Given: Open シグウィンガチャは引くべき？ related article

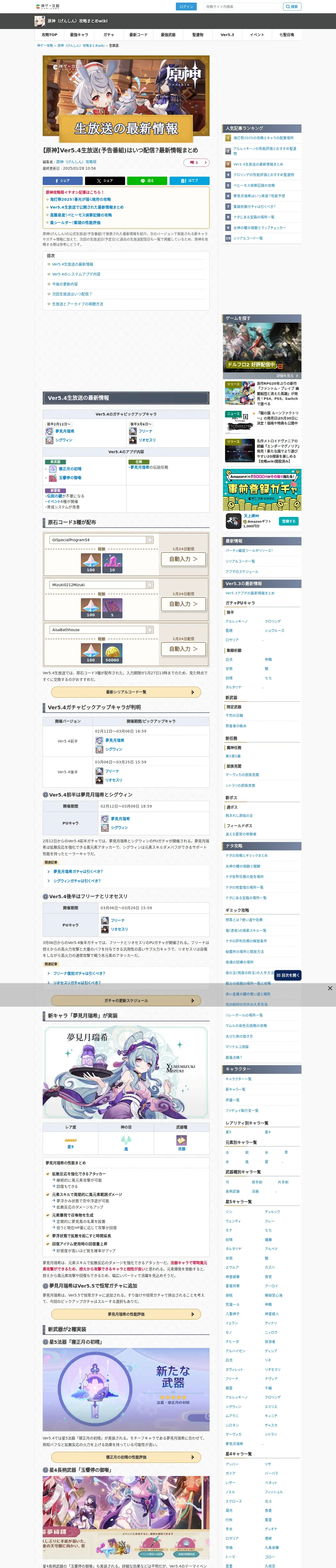Looking at the screenshot, I should (77, 881).
